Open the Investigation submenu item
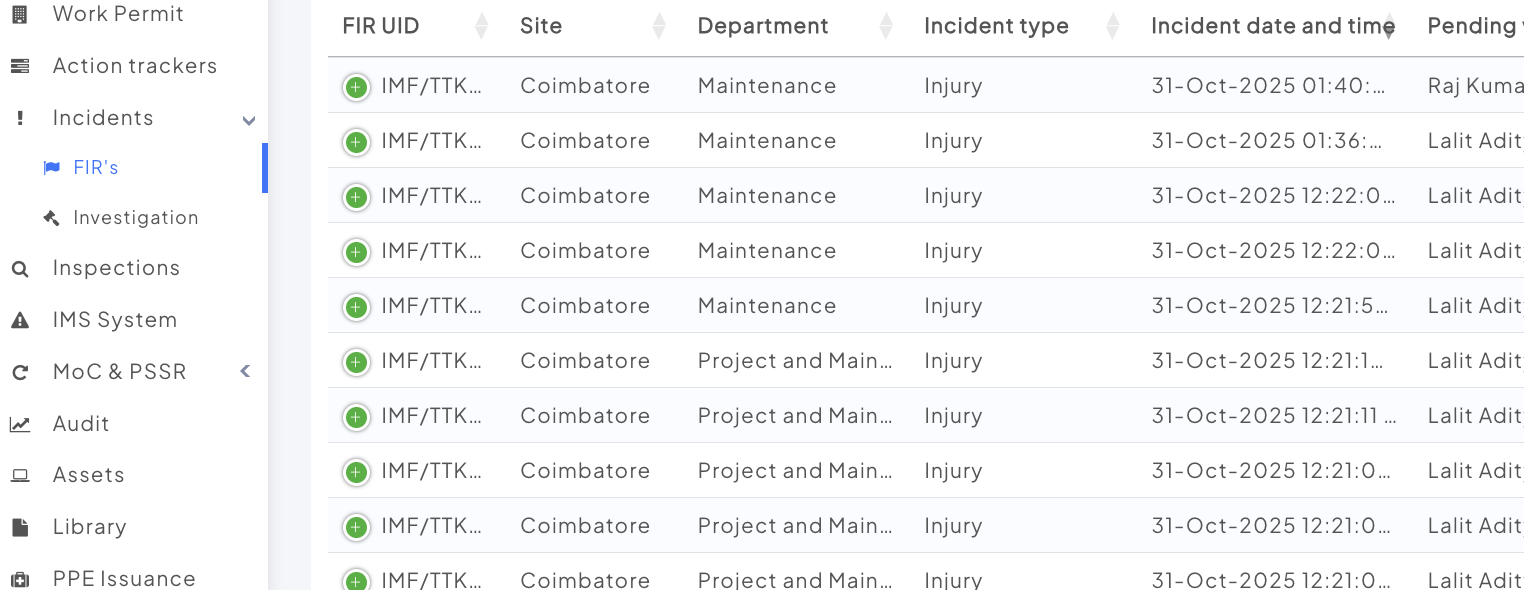This screenshot has height=590, width=1524. point(135,218)
